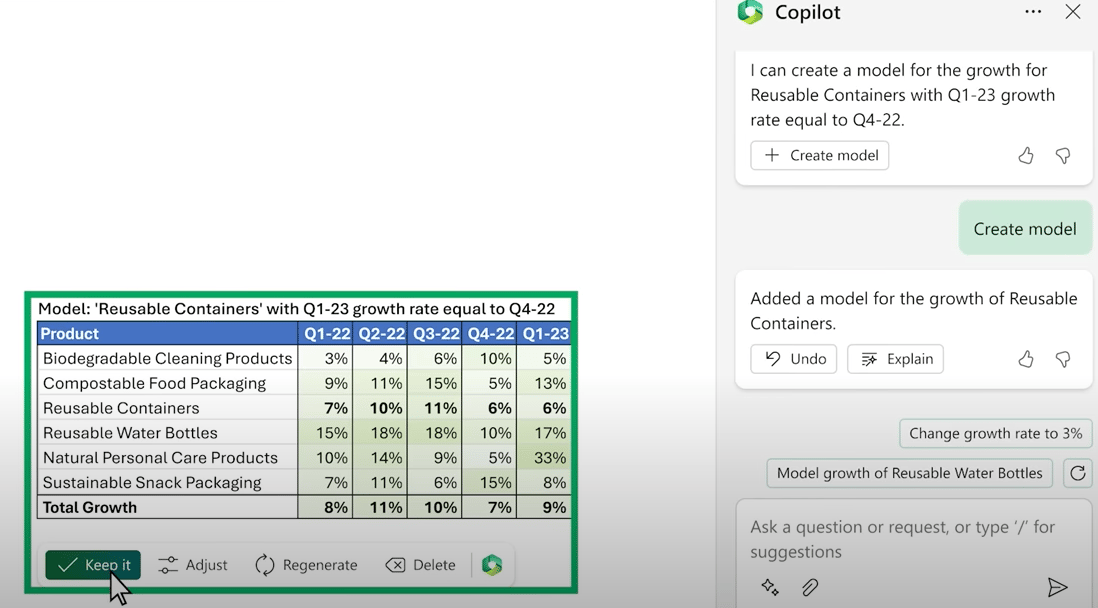Screen dimensions: 1098x608
Task: Click Explain for the added model
Action: point(896,359)
